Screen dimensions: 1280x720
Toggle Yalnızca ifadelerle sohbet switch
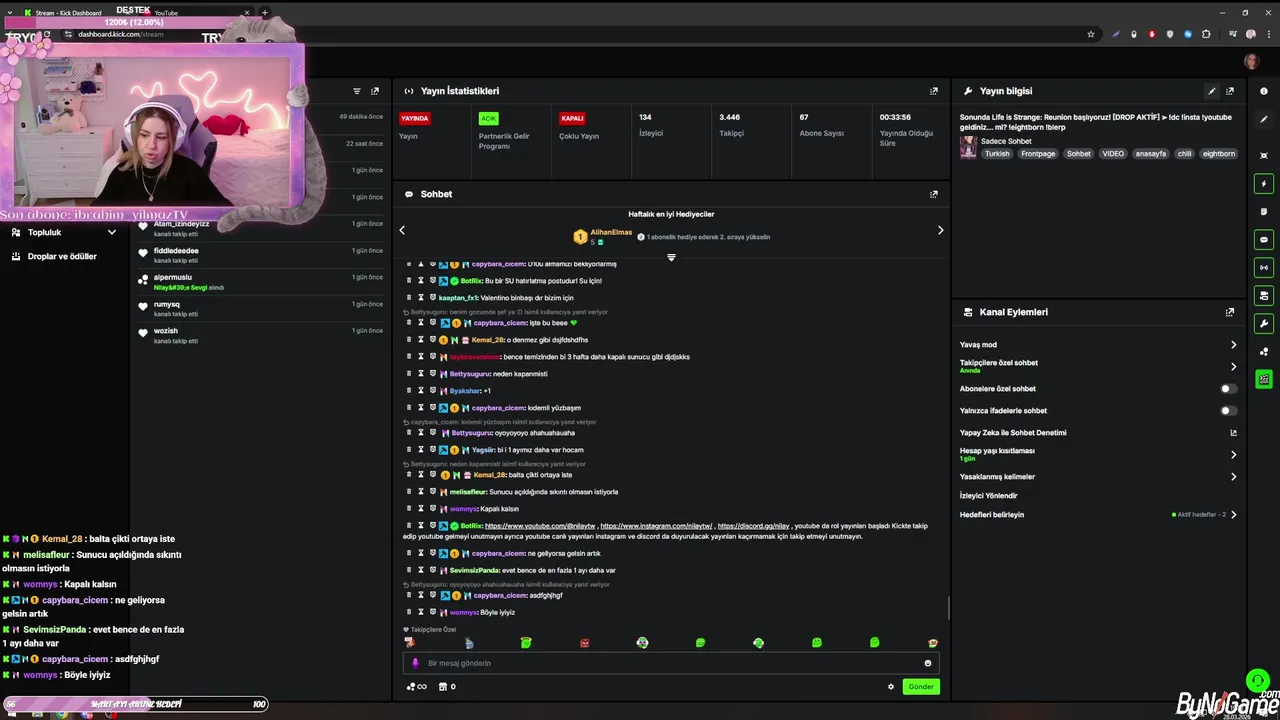point(1228,411)
